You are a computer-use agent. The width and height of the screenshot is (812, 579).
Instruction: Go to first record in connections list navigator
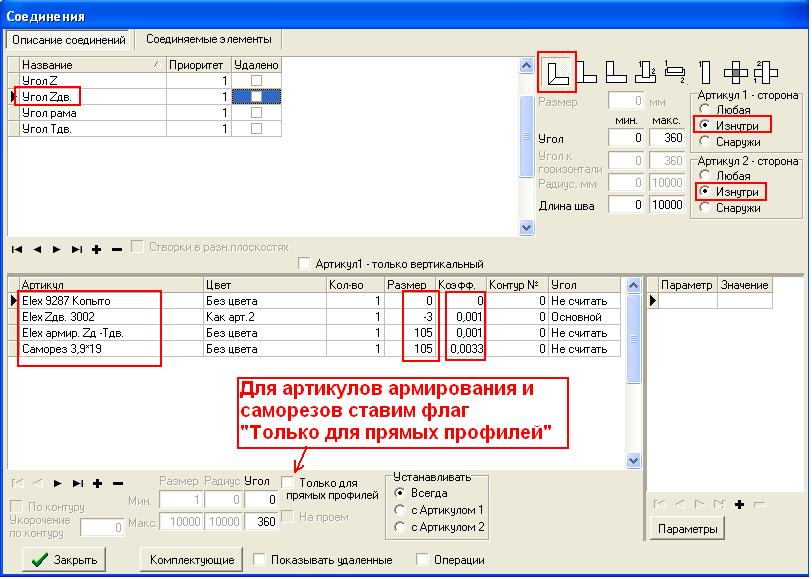17,250
